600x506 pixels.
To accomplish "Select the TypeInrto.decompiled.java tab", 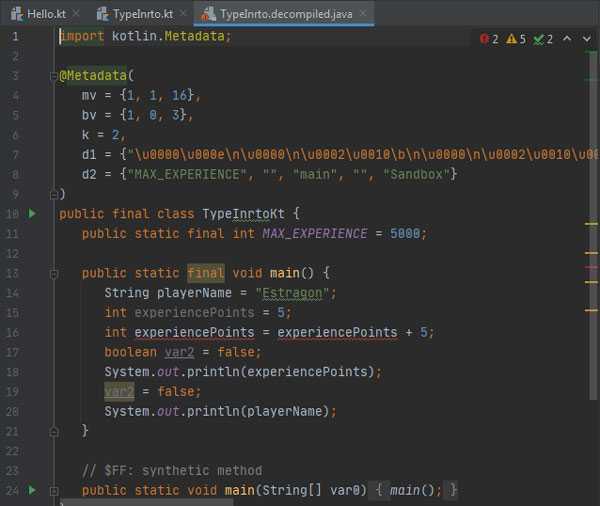I will pos(286,14).
